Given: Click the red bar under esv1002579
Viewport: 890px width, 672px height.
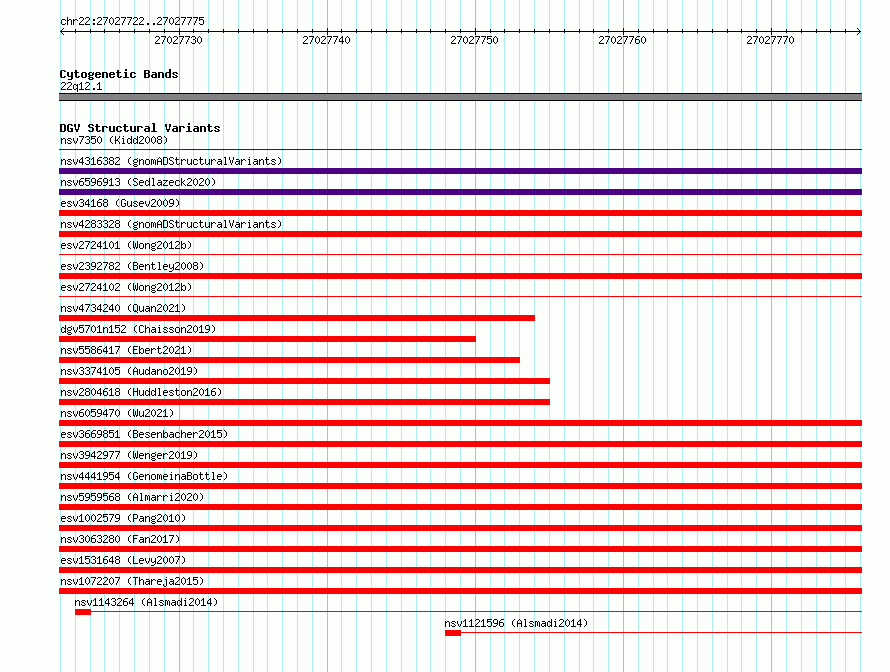Looking at the screenshot, I should pos(460,528).
